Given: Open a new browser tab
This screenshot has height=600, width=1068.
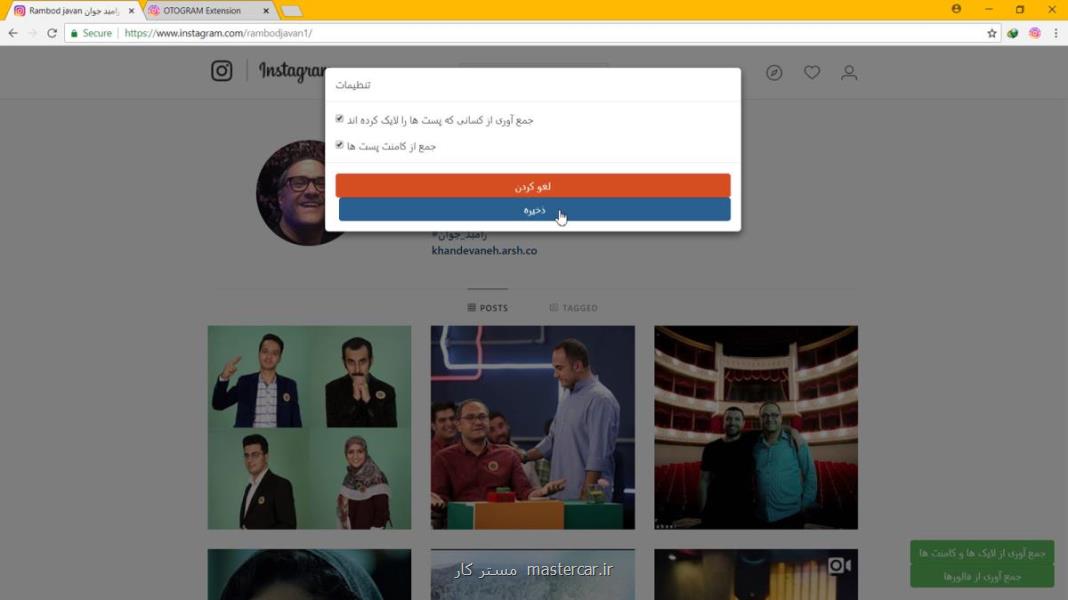Looking at the screenshot, I should click(291, 11).
